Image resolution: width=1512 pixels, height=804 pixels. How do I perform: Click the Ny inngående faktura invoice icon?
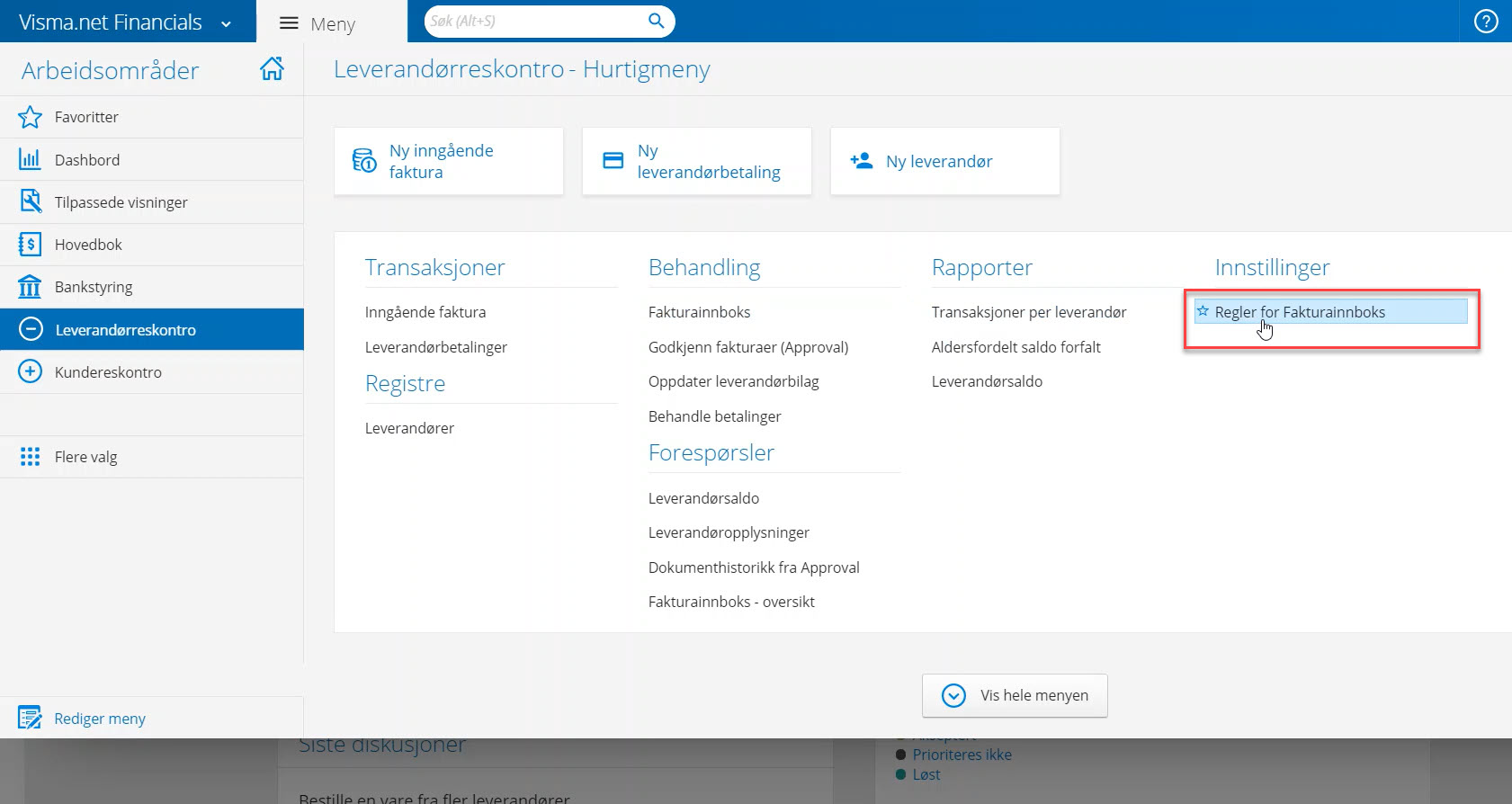click(x=364, y=160)
